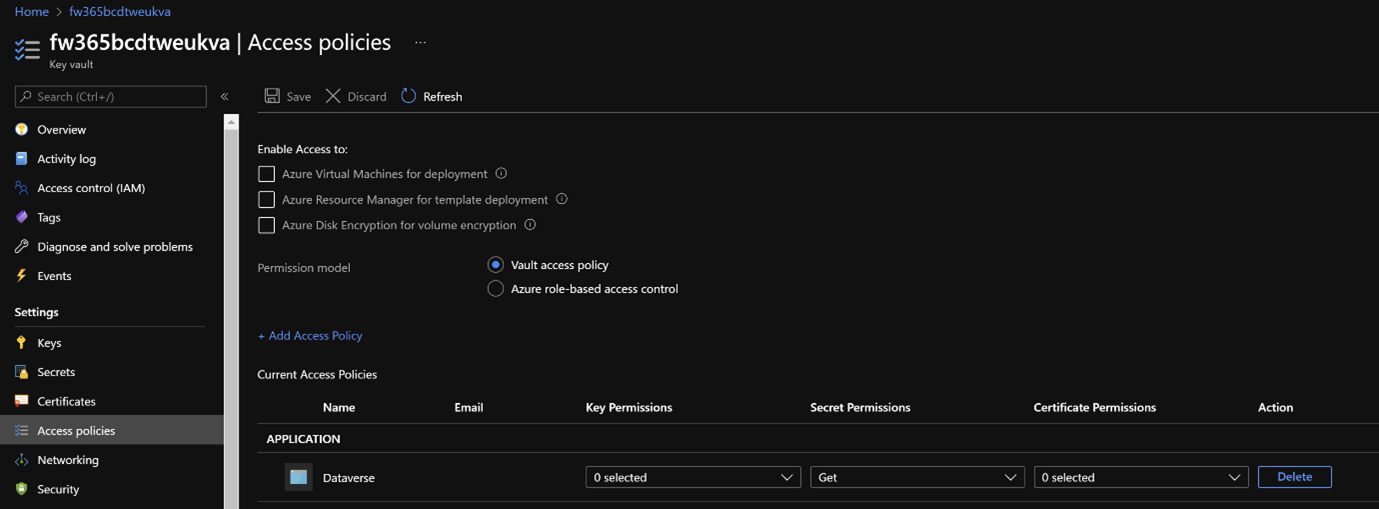Open Key Permissions dropdown for Dataverse
Viewport: 1379px width, 509px height.
coord(692,478)
